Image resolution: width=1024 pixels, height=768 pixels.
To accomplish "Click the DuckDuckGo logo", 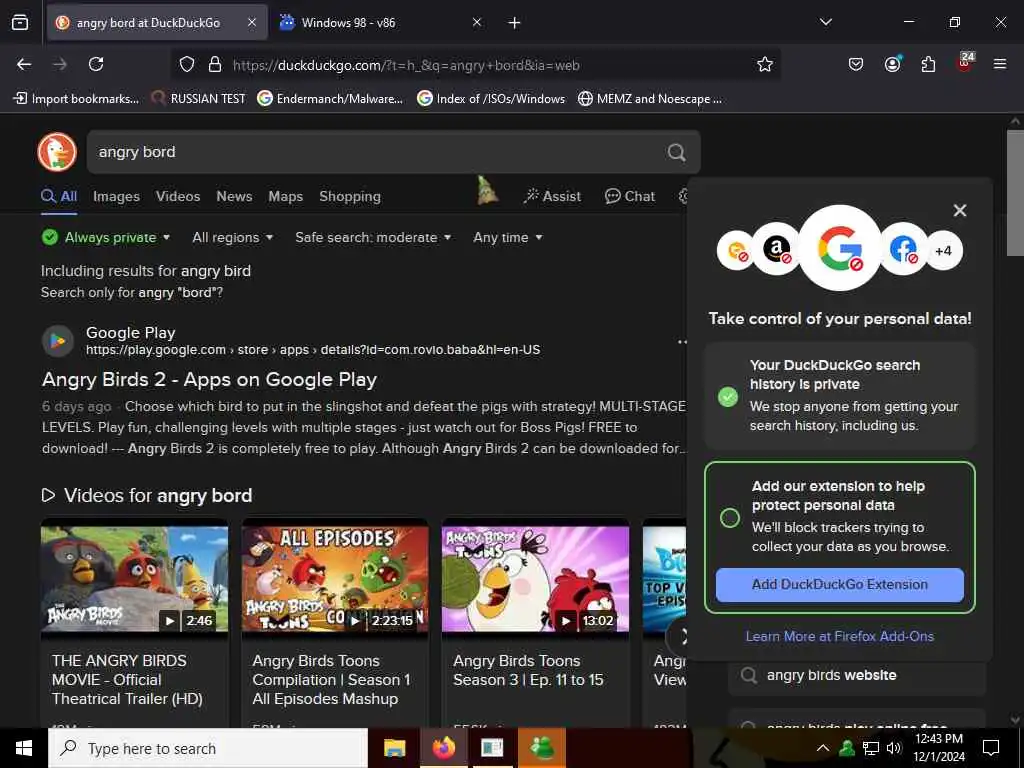I will [57, 152].
